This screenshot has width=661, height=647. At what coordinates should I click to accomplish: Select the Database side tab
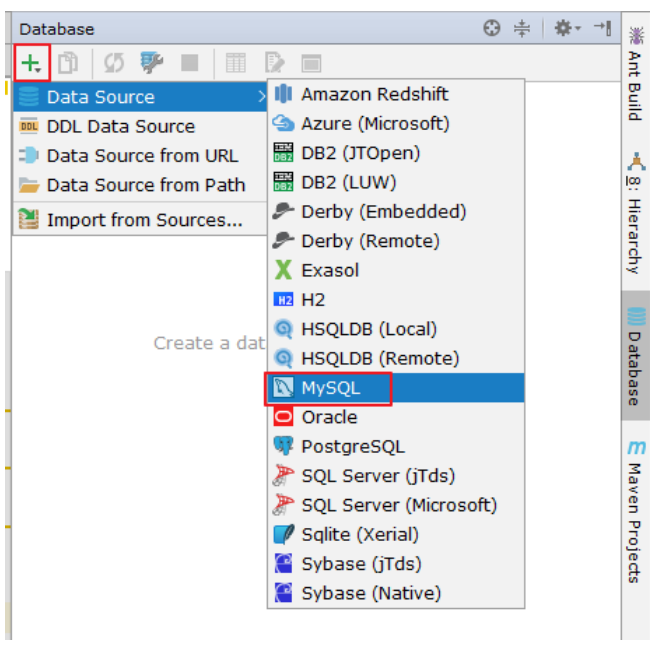(636, 356)
